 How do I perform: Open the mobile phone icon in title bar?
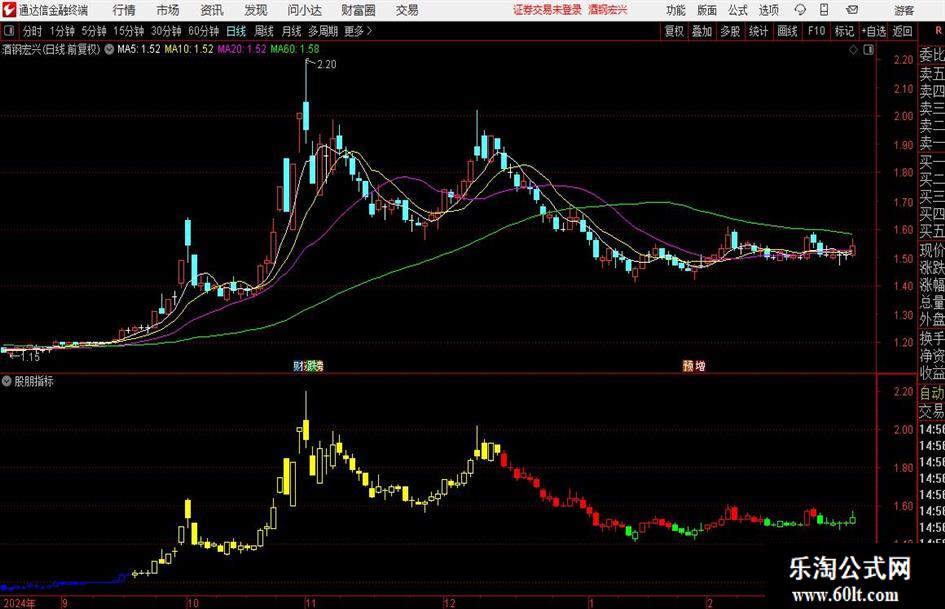[x=824, y=10]
